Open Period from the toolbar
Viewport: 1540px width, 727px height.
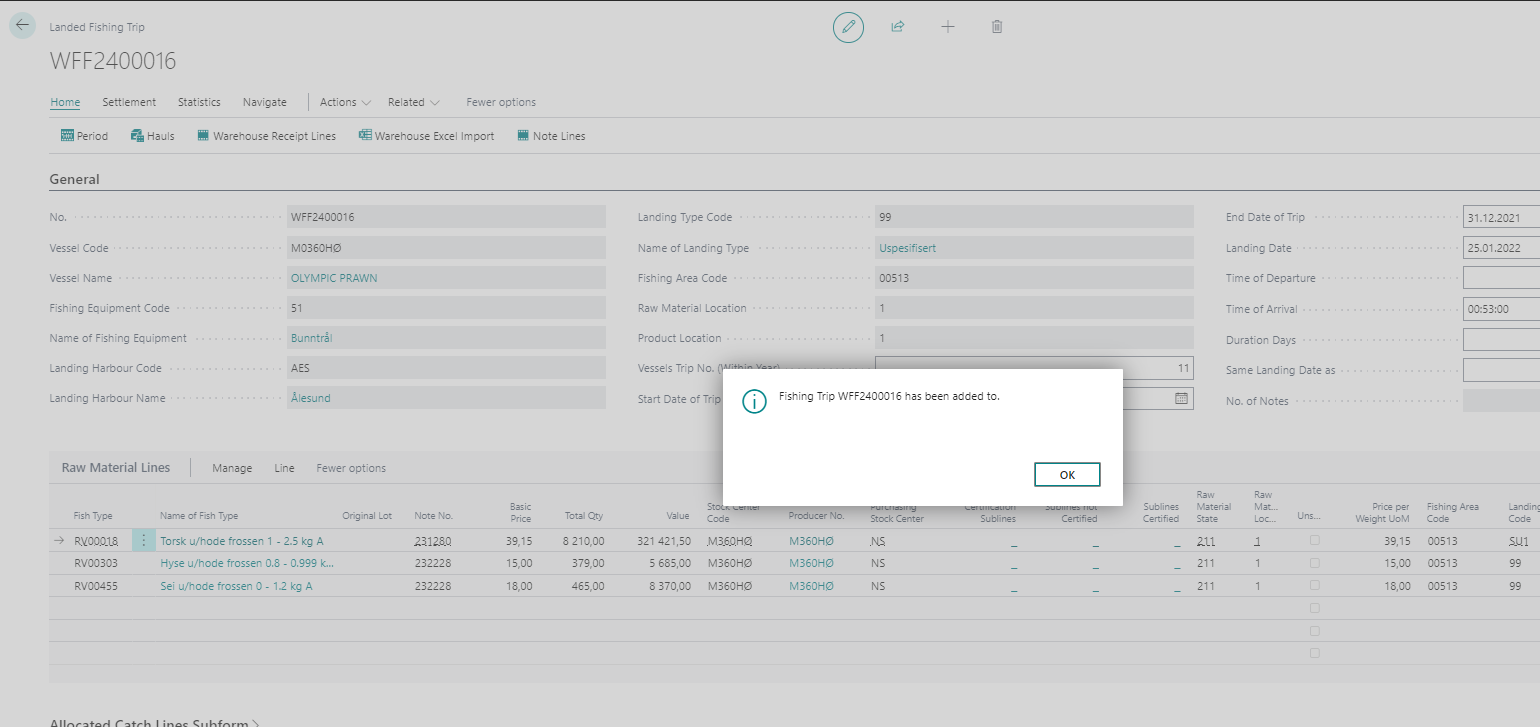coord(84,136)
